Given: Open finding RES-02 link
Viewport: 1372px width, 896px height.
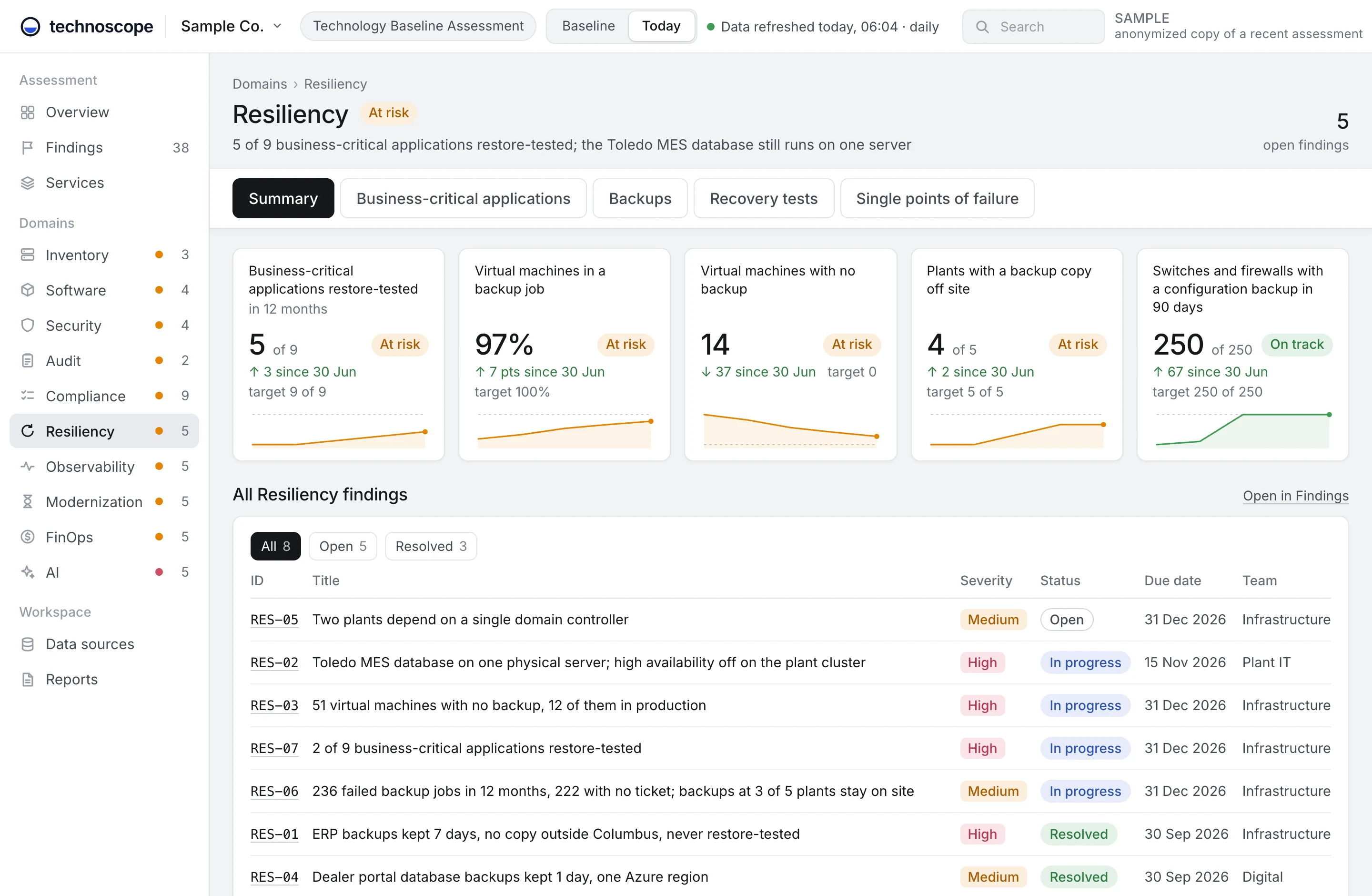Looking at the screenshot, I should click(274, 662).
